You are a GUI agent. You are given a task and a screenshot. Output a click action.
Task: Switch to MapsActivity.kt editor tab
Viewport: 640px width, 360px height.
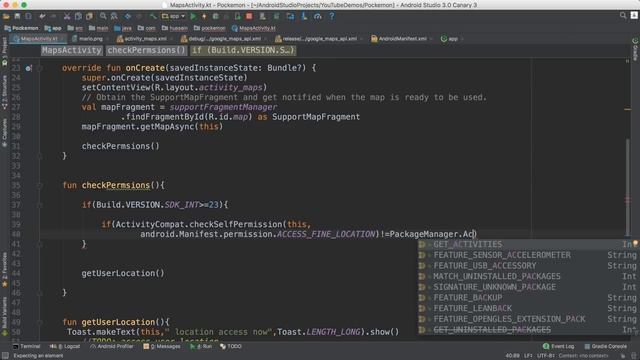[39, 39]
